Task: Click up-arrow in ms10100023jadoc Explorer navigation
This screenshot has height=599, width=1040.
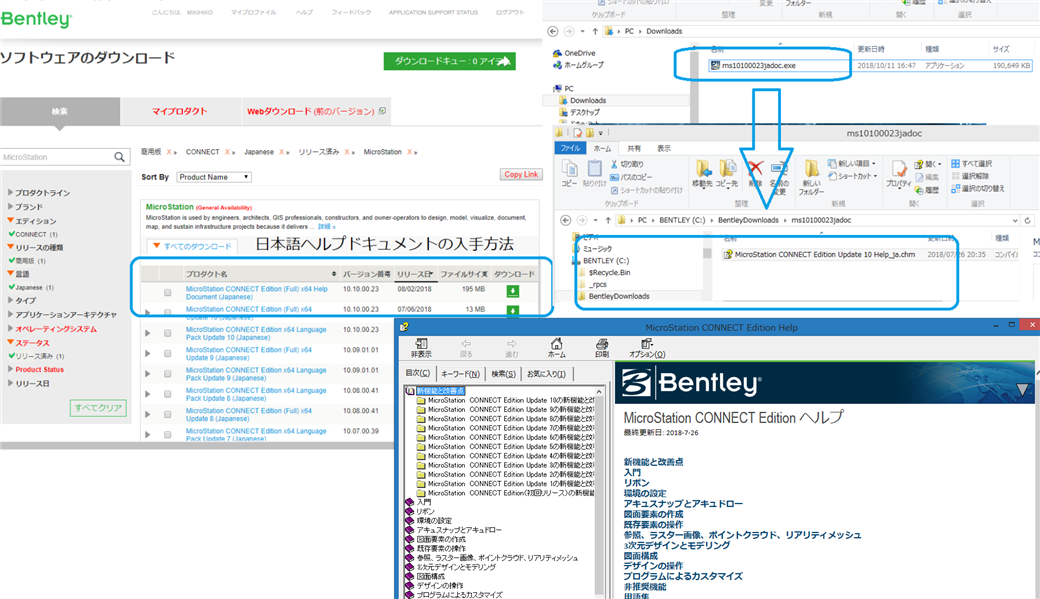Action: point(608,220)
